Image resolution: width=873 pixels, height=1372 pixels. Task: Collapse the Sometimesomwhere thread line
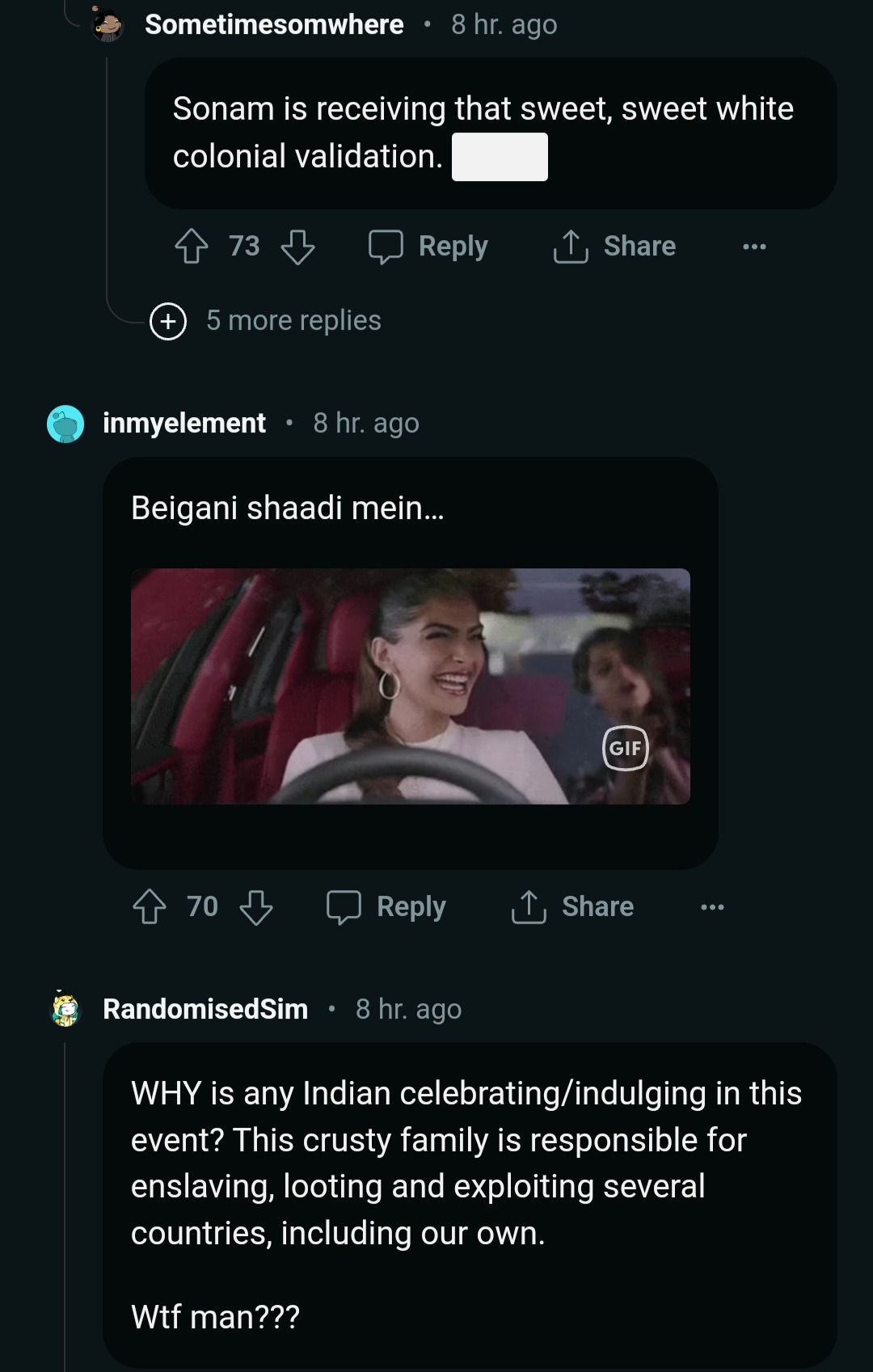point(108,178)
